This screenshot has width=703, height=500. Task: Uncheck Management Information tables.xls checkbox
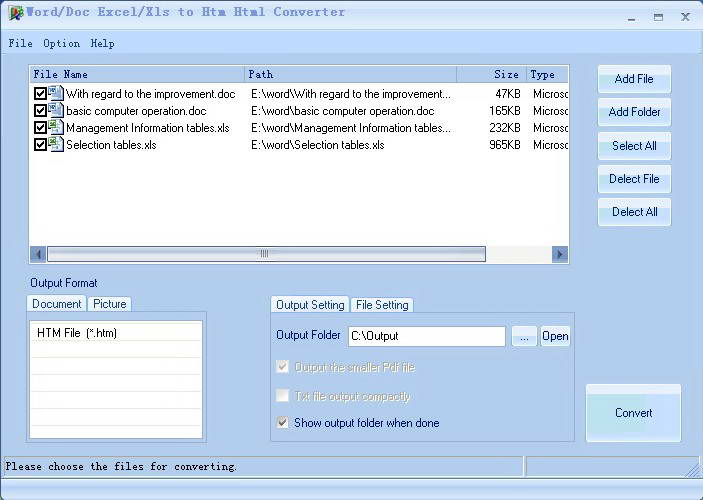pyautogui.click(x=40, y=128)
